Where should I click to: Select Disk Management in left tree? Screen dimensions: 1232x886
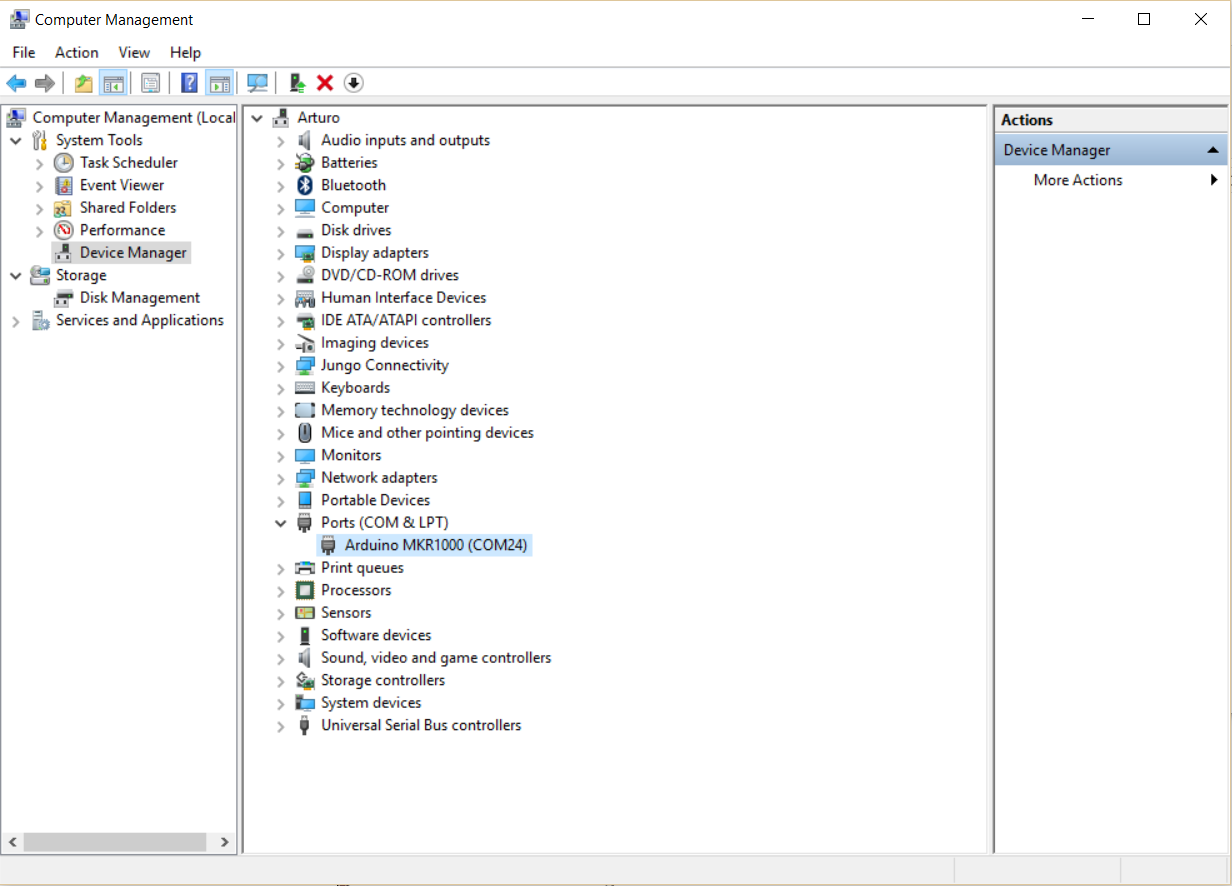pyautogui.click(x=139, y=298)
